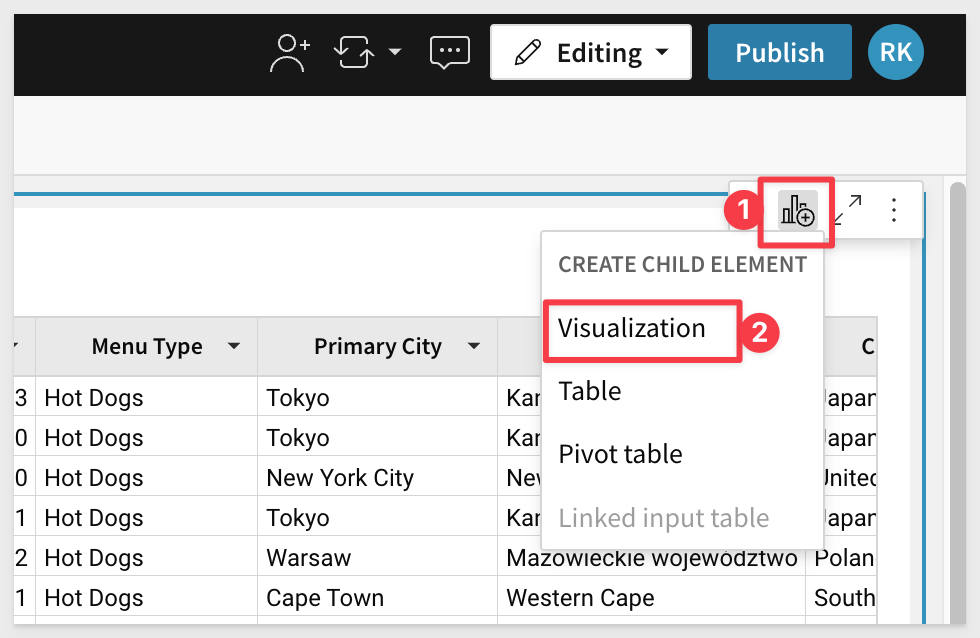Click the Publish button
The height and width of the screenshot is (638, 980).
tap(779, 52)
